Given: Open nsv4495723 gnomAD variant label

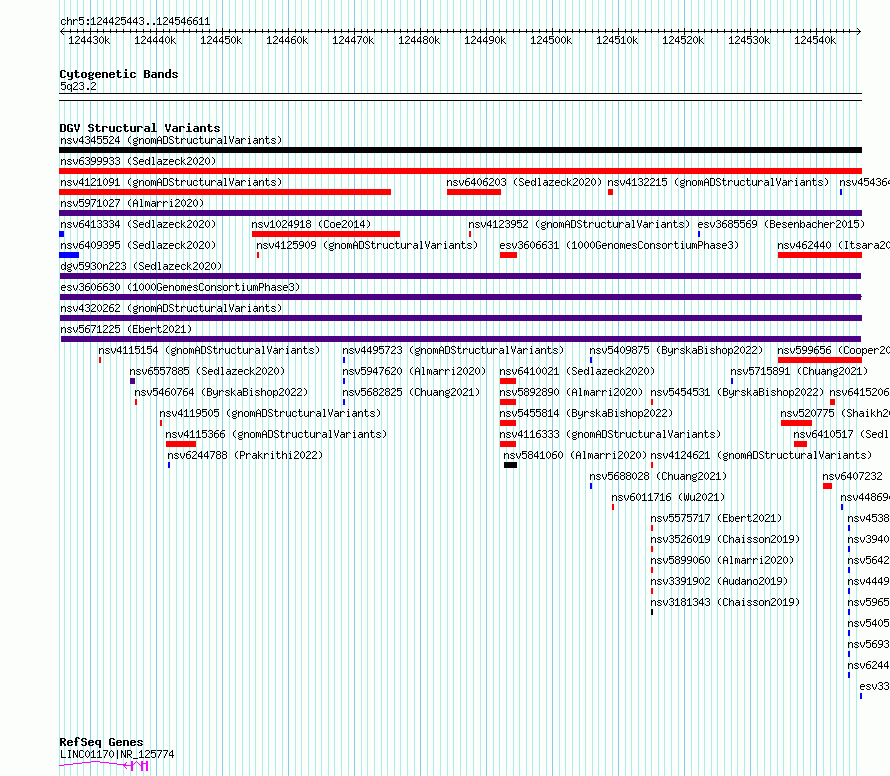Looking at the screenshot, I should 453,350.
